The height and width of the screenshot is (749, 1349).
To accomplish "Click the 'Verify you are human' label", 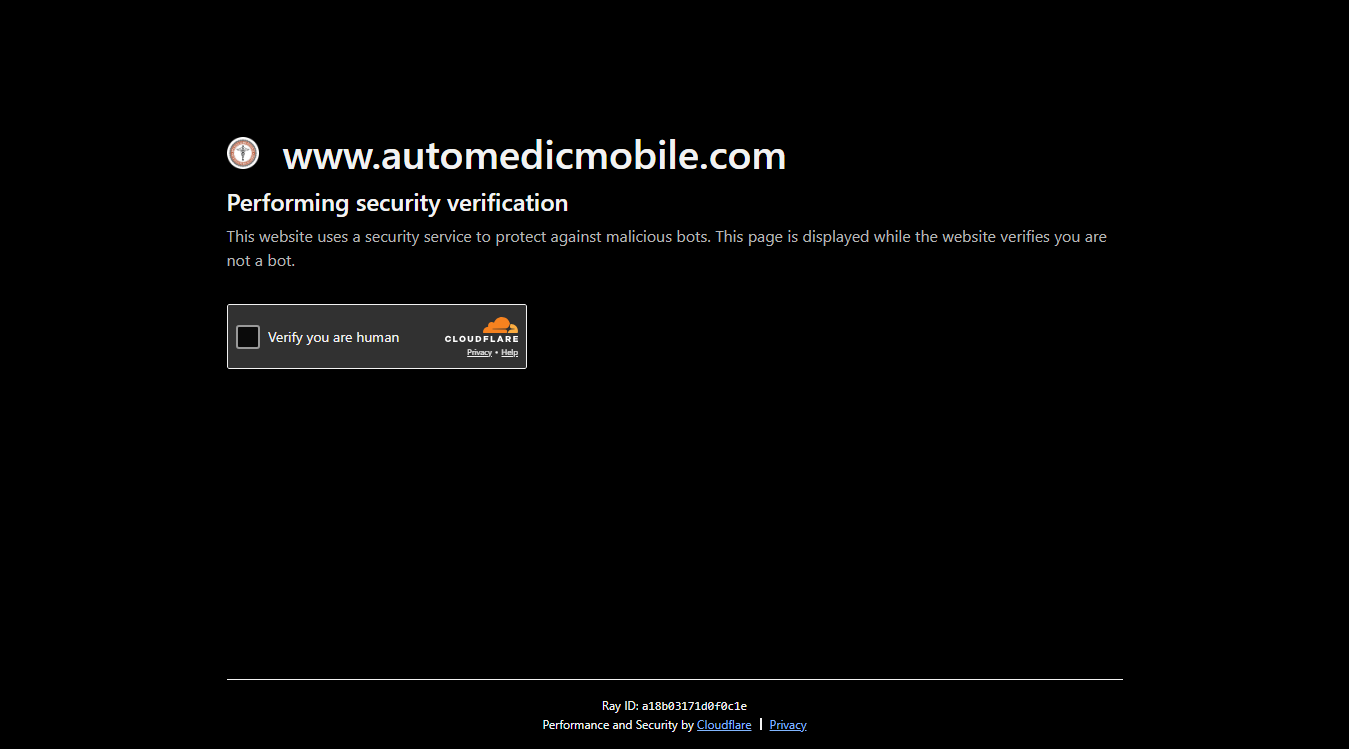I will point(333,337).
